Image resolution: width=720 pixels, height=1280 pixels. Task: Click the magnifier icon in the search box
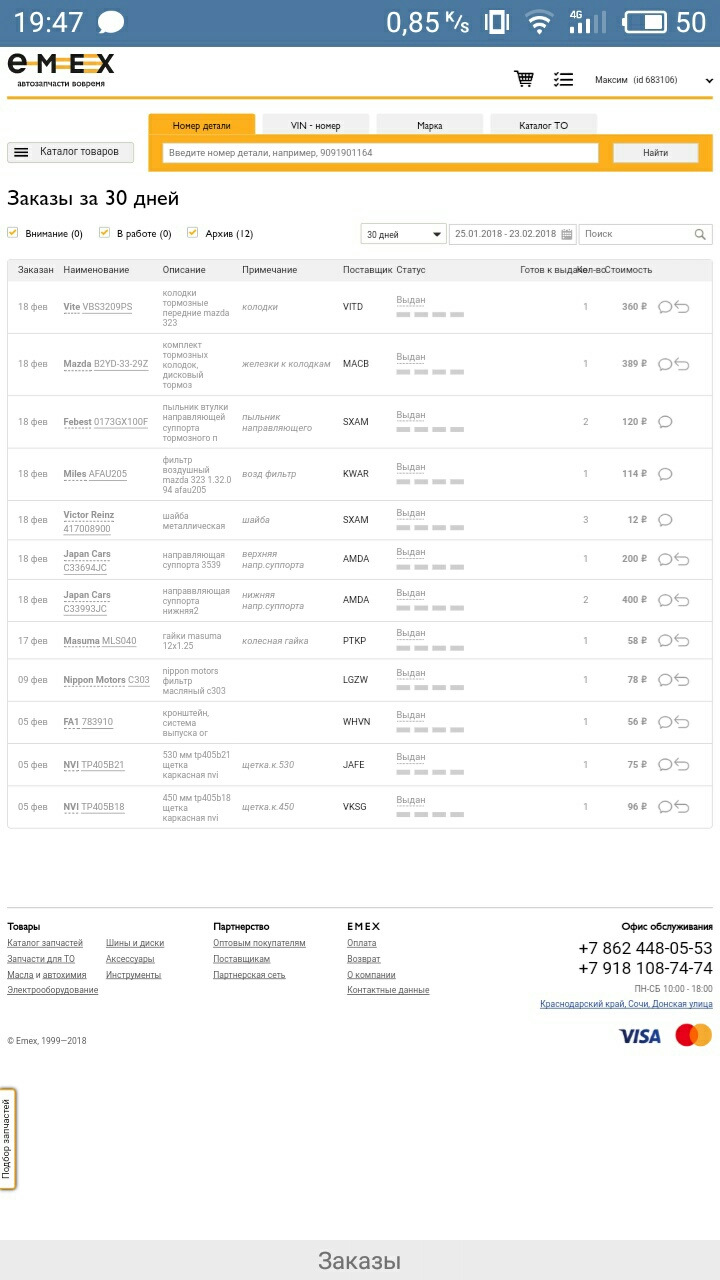coord(700,234)
